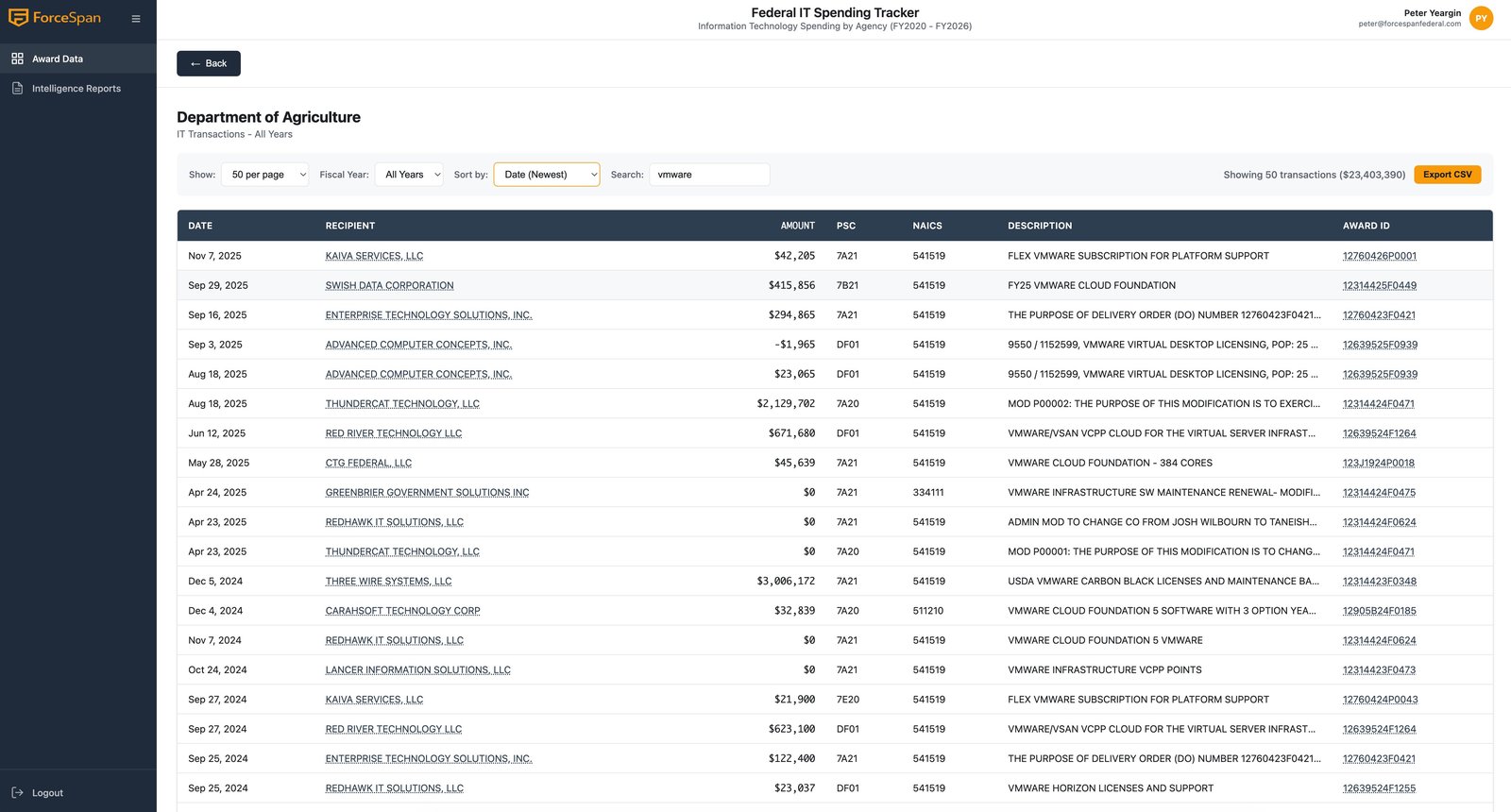The width and height of the screenshot is (1511, 812).
Task: Open recipient GREENBRIER GOVERNMENT SOLUTIONS INC
Action: (x=427, y=492)
